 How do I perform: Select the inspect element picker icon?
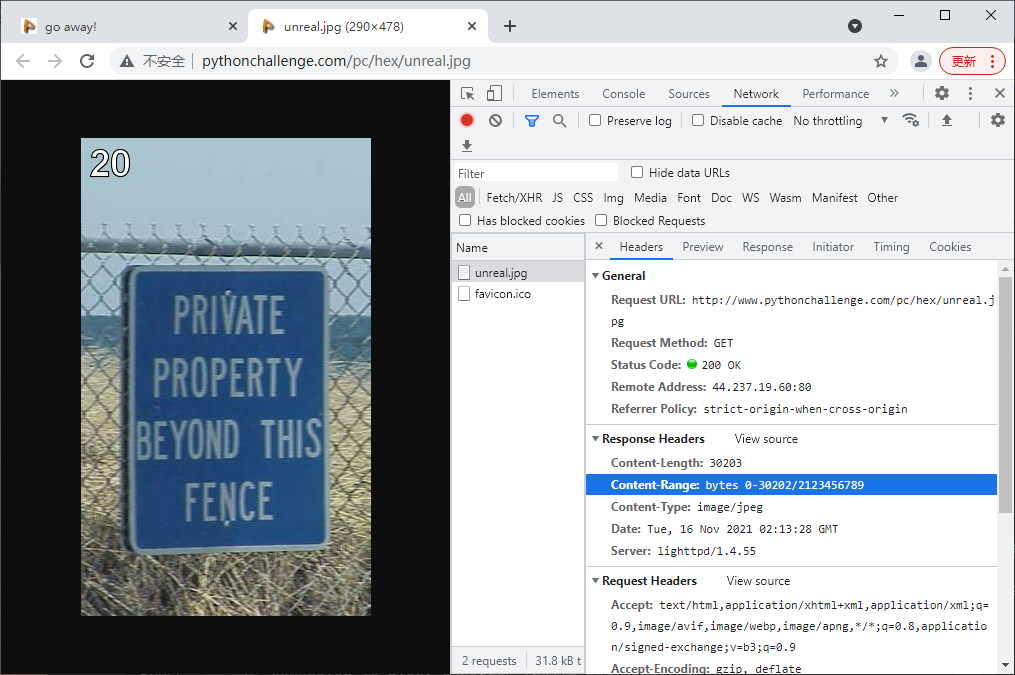click(467, 94)
